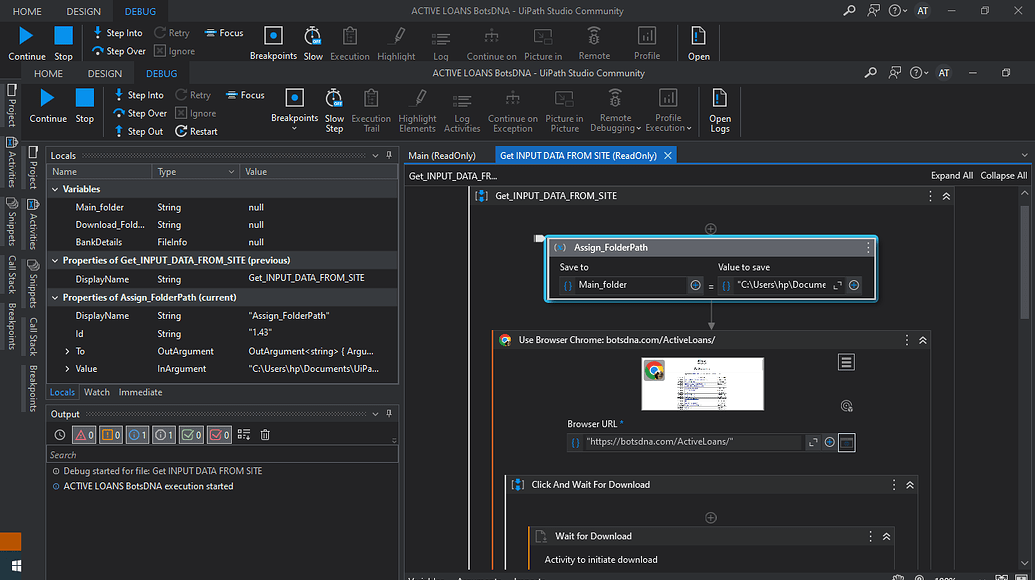Click the Slow Step icon
The image size is (1035, 580).
pos(334,98)
